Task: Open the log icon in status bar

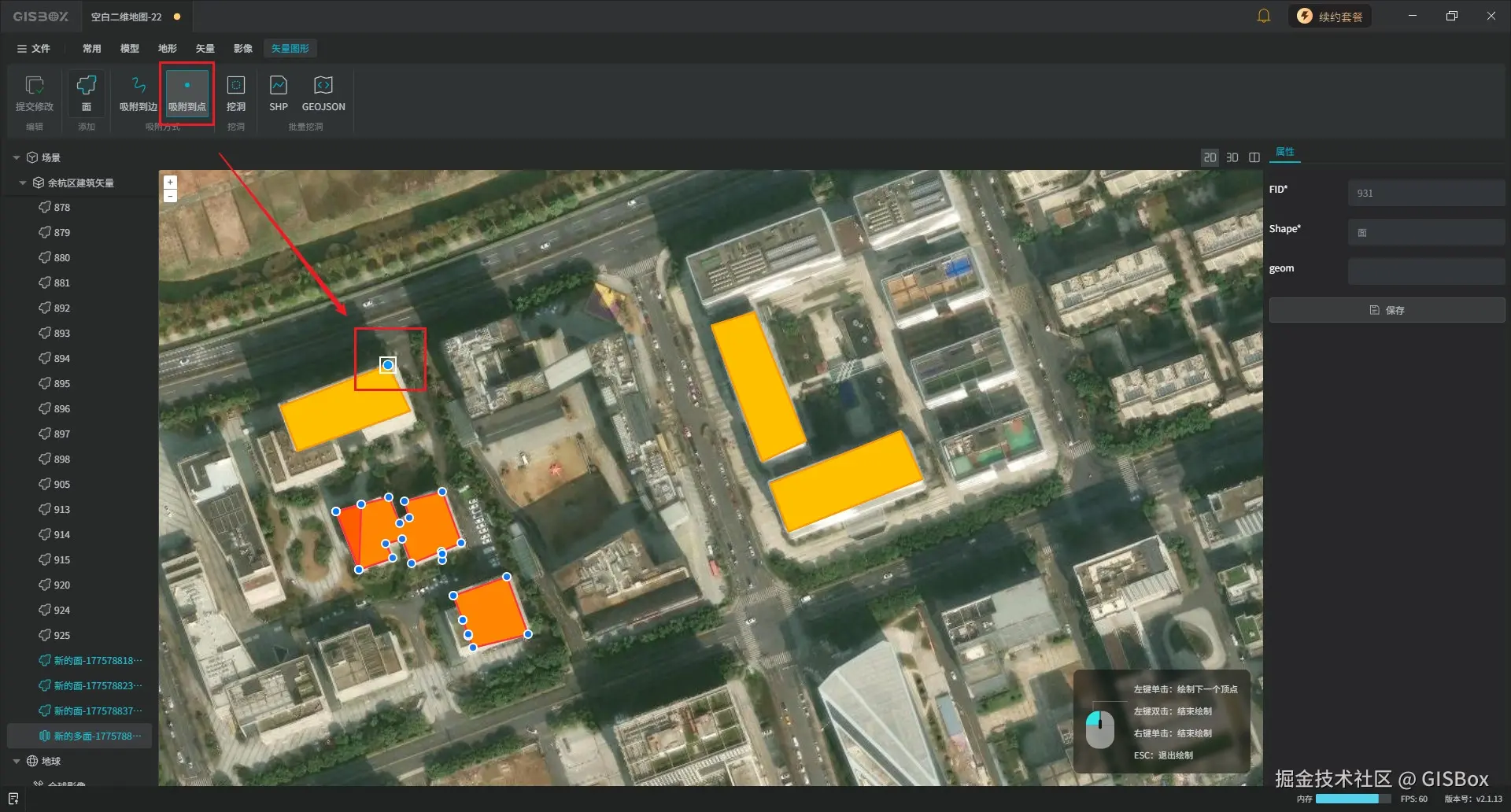Action: (x=13, y=799)
